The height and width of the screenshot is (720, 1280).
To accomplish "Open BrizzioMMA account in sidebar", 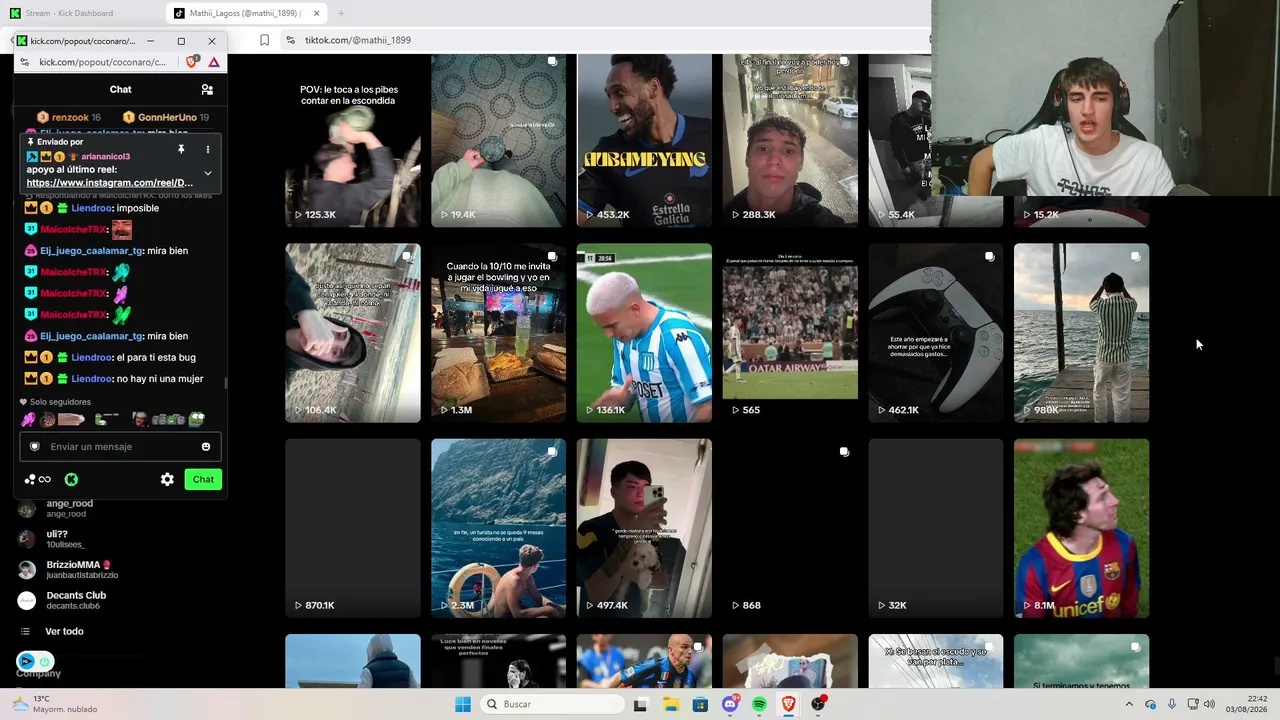I will [69, 570].
